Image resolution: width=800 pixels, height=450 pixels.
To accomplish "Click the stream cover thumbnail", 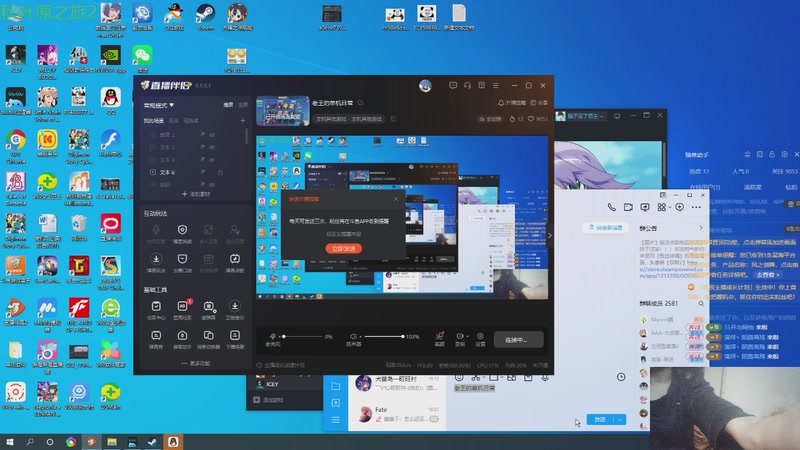I will tap(283, 111).
